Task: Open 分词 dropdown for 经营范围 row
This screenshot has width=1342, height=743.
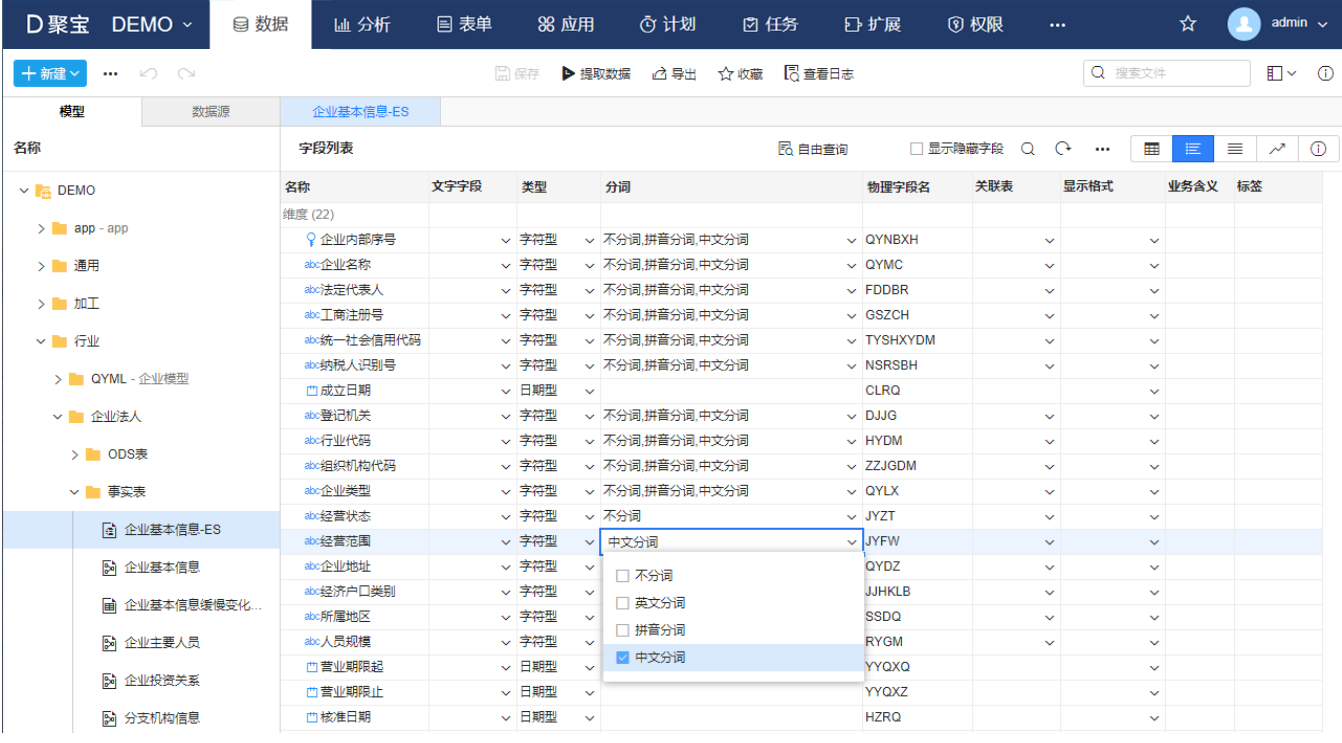Action: click(852, 541)
